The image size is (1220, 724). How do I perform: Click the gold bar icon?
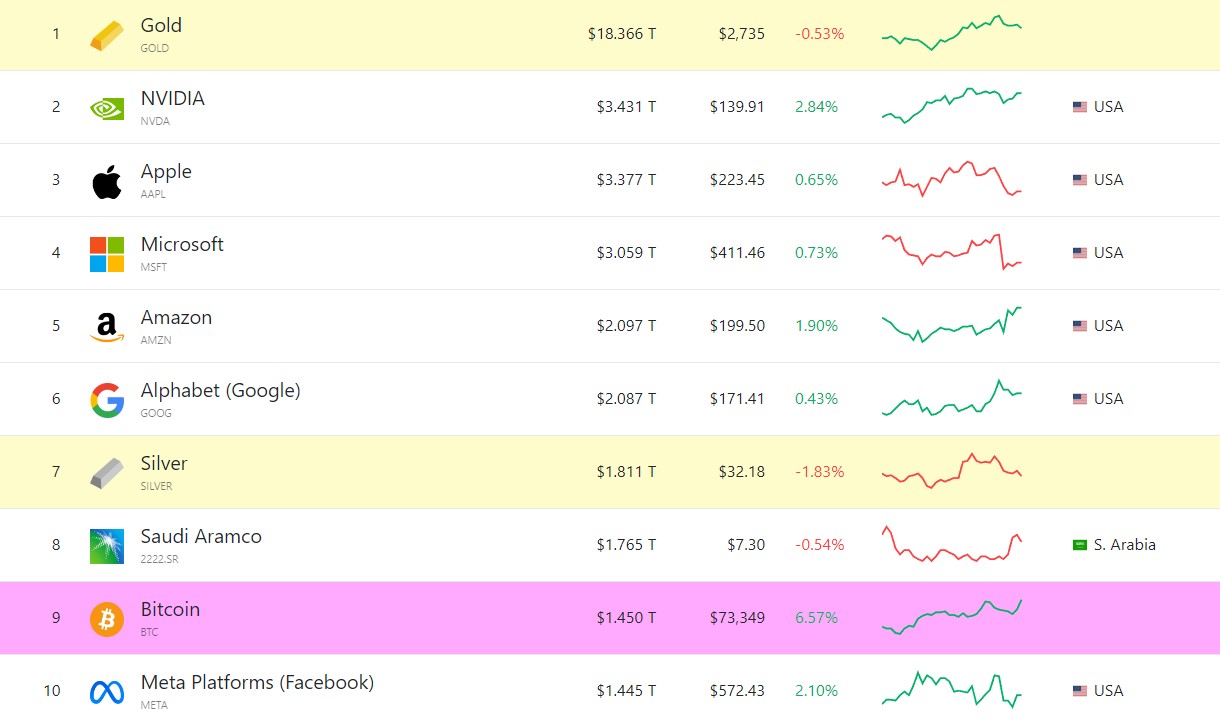pyautogui.click(x=106, y=33)
